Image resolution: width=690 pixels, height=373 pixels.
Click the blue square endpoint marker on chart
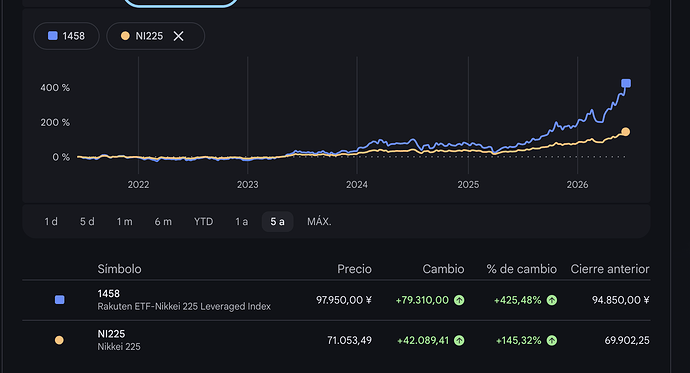(x=626, y=83)
